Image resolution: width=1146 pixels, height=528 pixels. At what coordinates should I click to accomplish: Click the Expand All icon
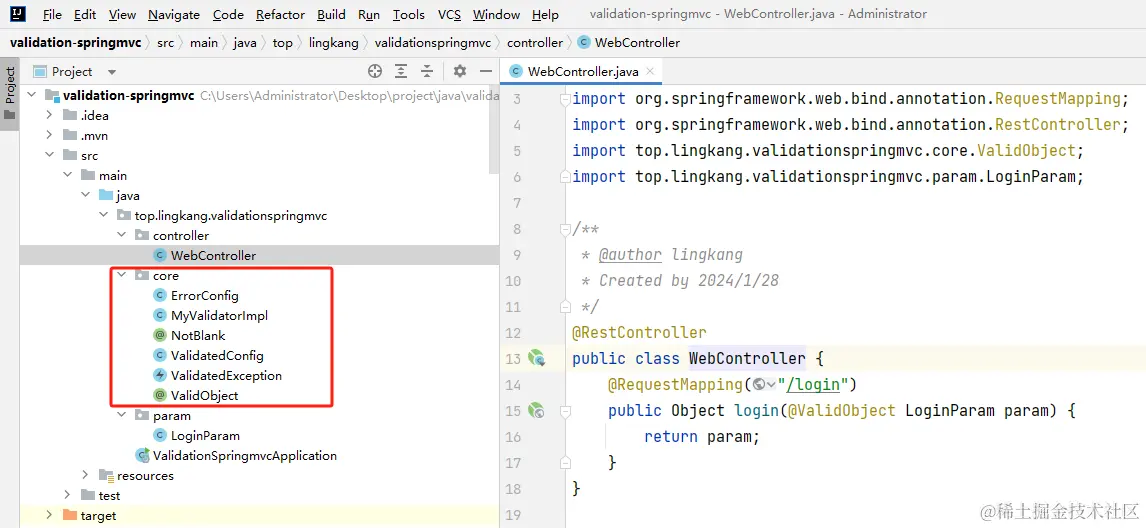tap(401, 71)
